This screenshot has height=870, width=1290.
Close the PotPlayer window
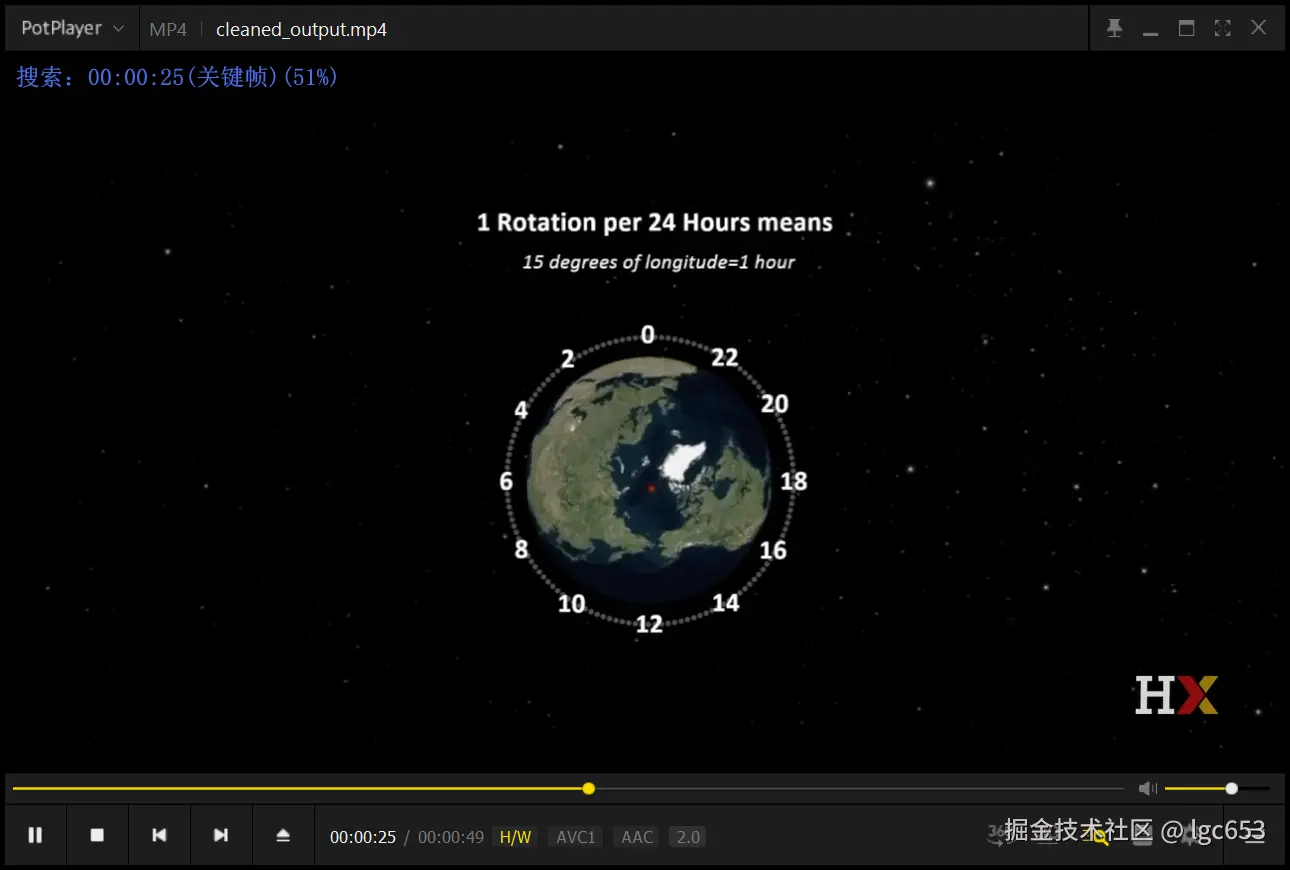coord(1258,28)
